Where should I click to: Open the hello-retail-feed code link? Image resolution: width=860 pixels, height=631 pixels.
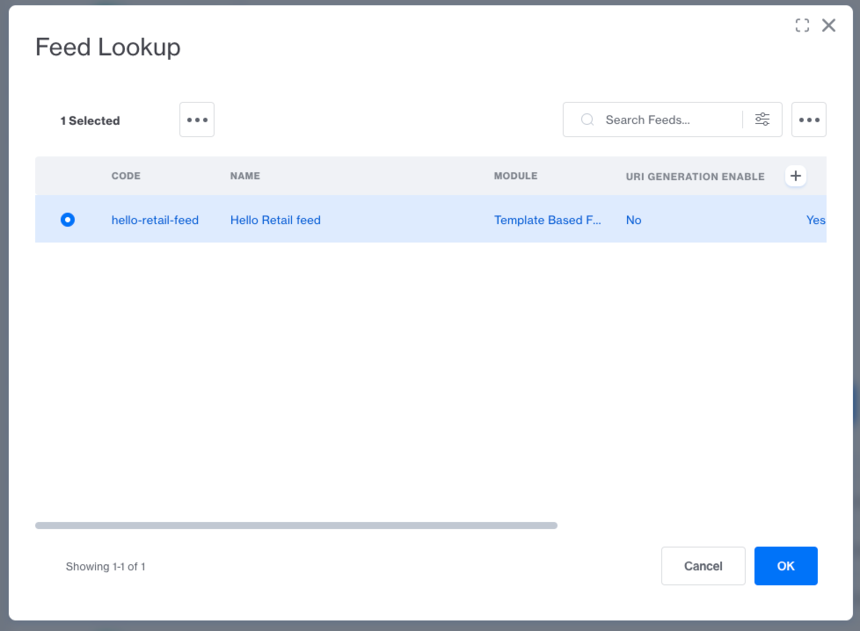(x=155, y=220)
